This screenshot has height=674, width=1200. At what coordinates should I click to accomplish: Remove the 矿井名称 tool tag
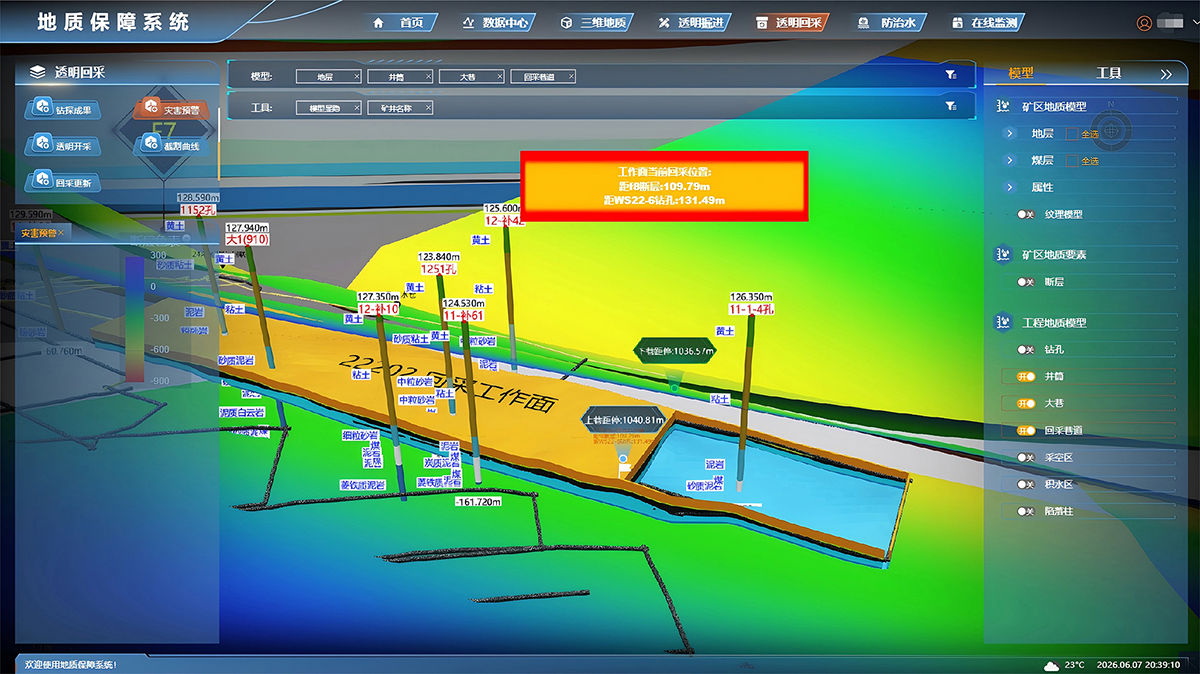(428, 107)
